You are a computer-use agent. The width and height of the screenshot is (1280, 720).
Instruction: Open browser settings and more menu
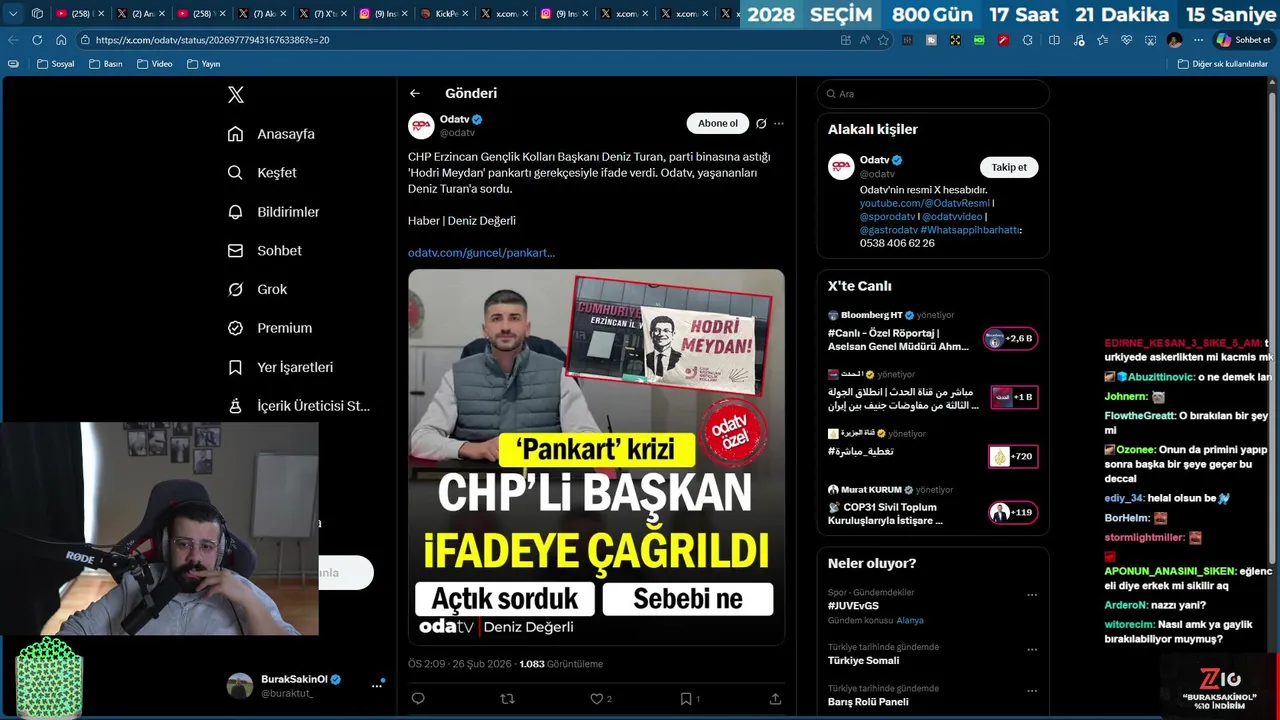pyautogui.click(x=1198, y=40)
